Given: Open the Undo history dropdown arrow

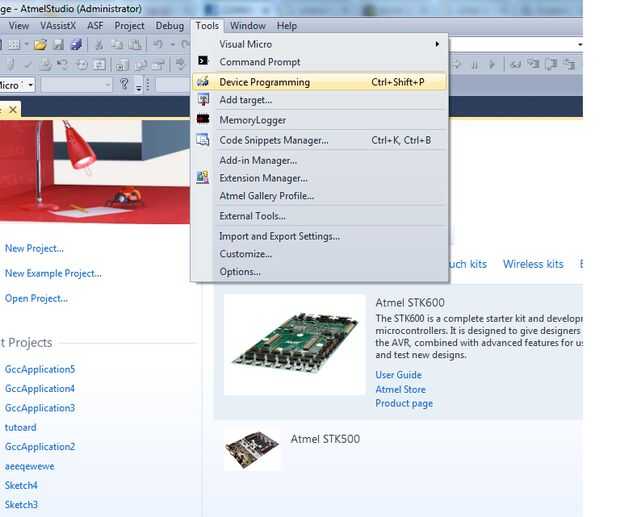Looking at the screenshot, I should coord(172,44).
